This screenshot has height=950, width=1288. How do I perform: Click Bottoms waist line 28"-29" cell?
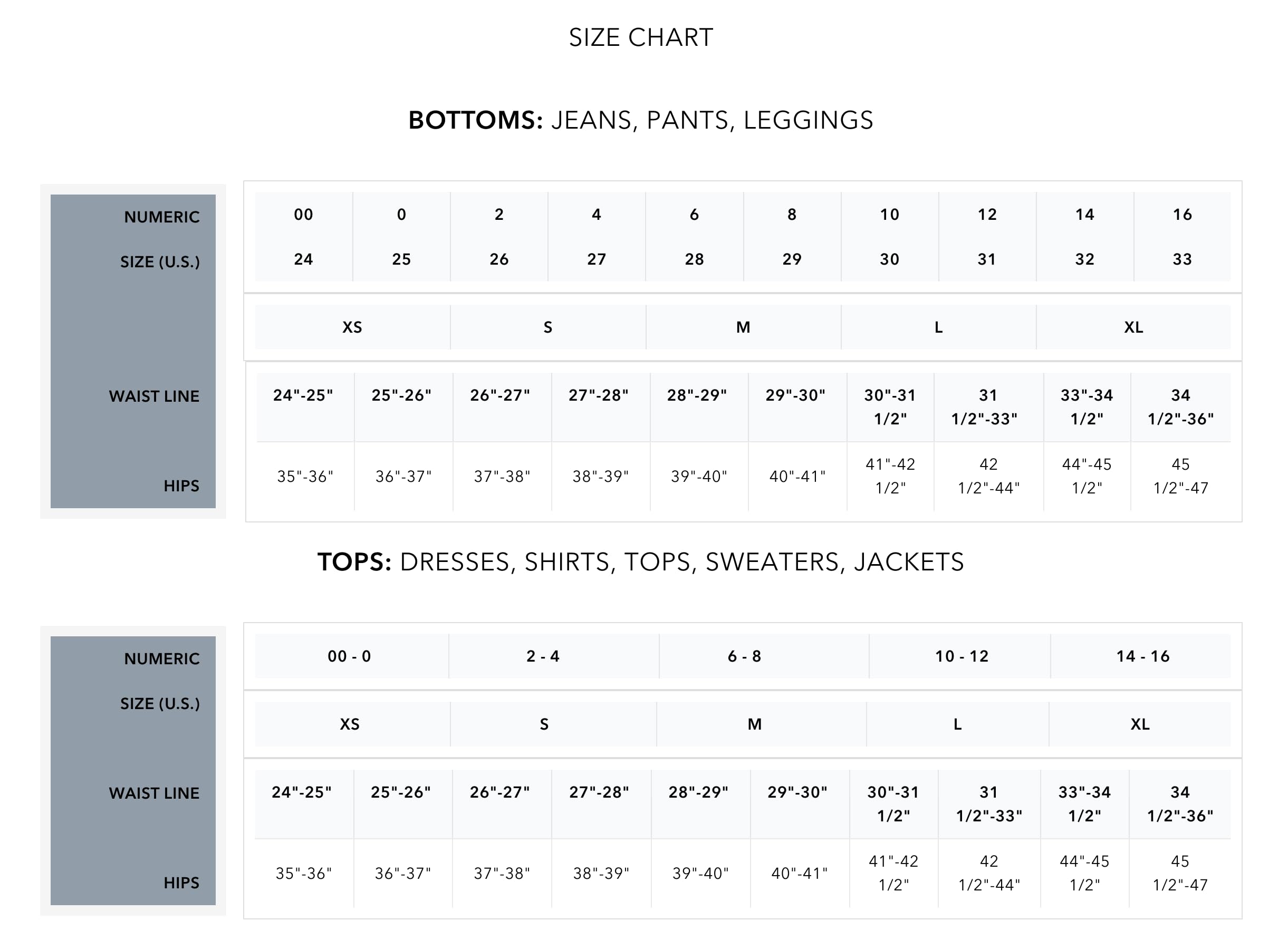click(x=697, y=395)
